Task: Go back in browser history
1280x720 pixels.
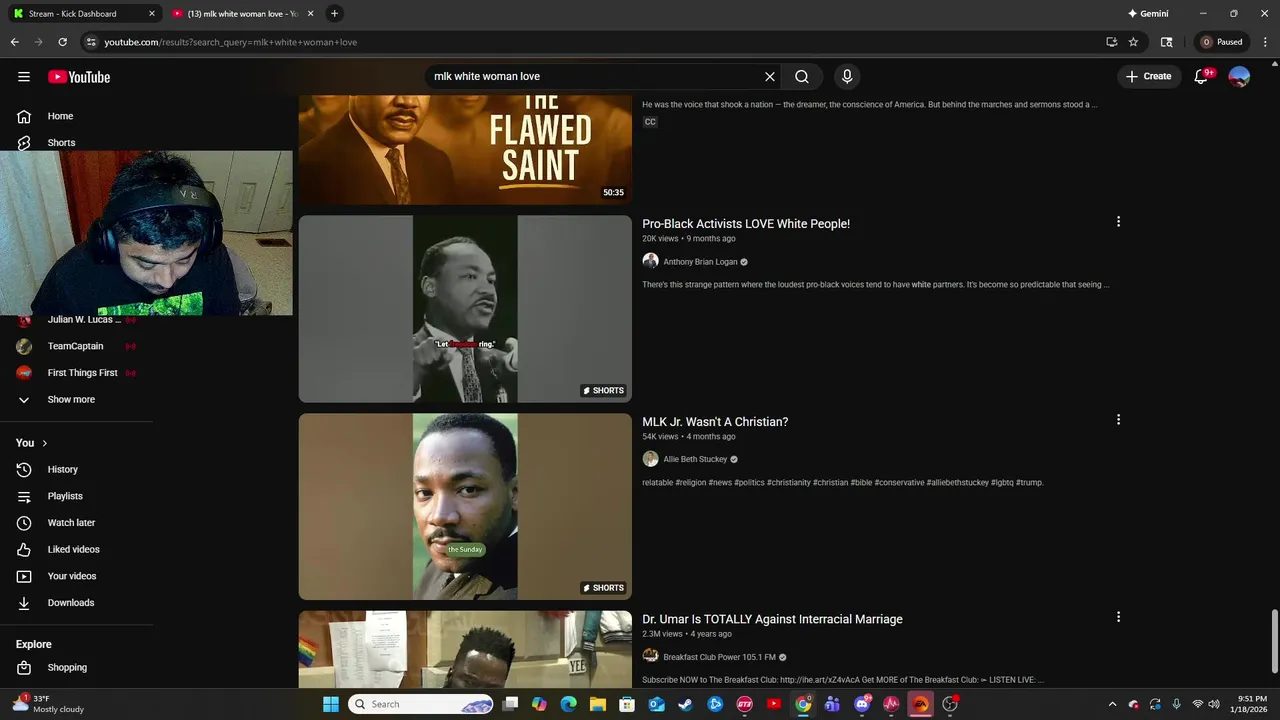Action: 14,42
